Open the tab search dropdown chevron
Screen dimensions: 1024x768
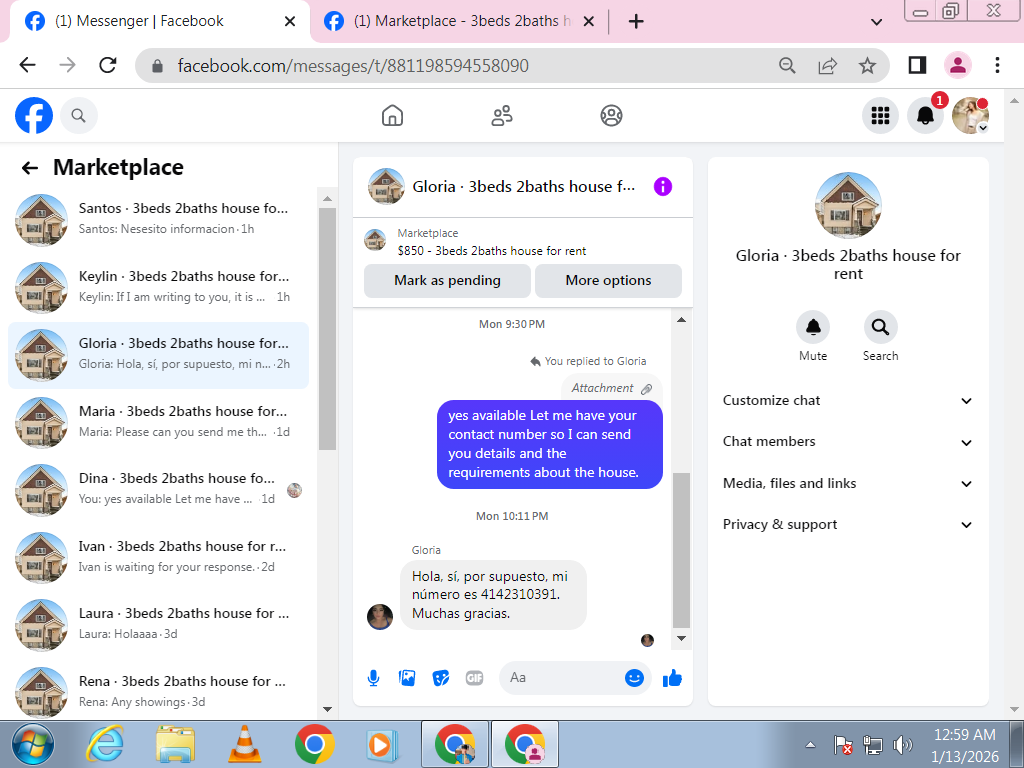tap(876, 22)
